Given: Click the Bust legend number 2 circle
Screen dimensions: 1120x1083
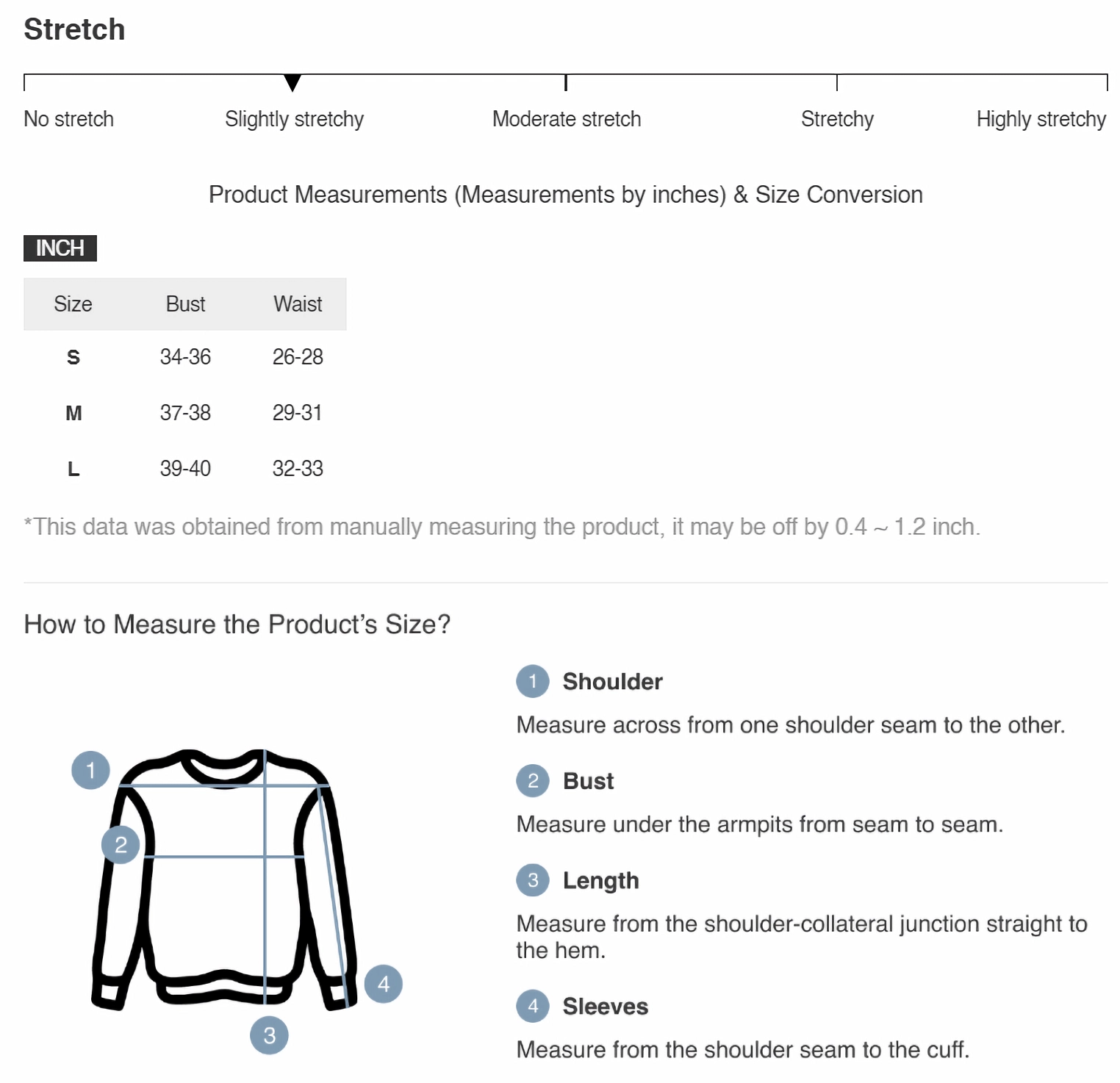Looking at the screenshot, I should 533,780.
